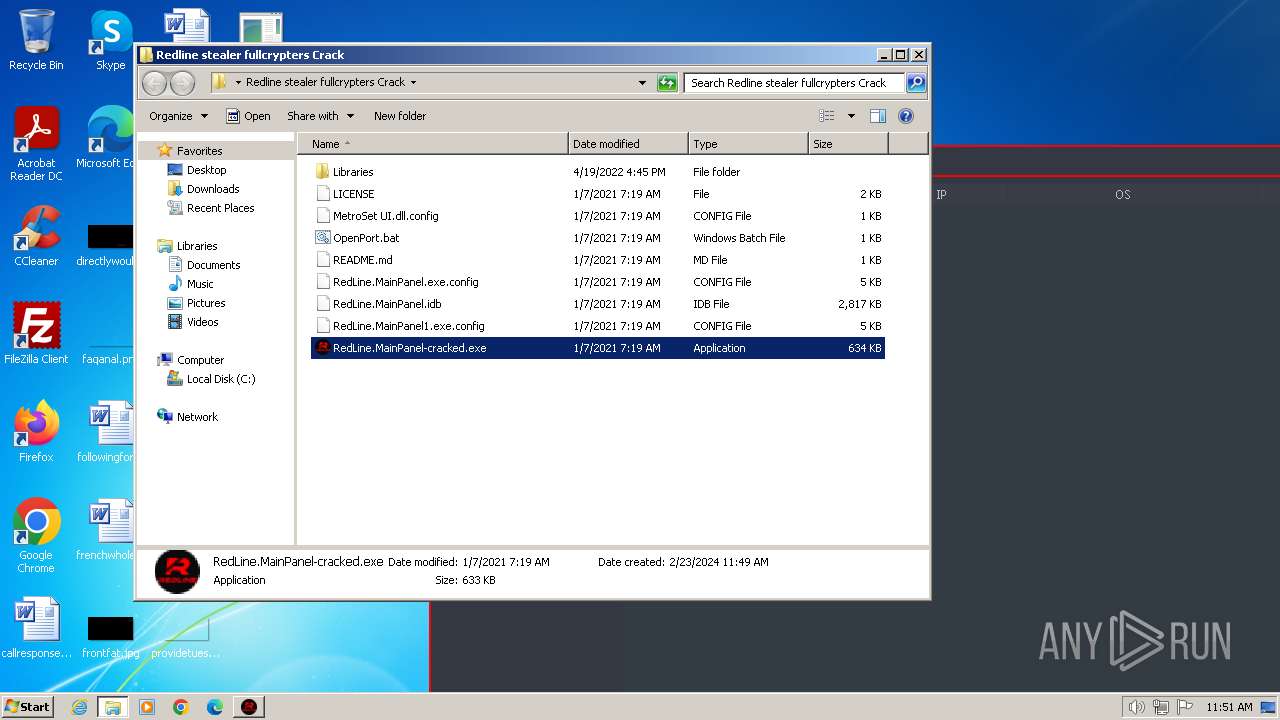Sort by the Date modified column
The image size is (1280, 720).
[x=628, y=144]
